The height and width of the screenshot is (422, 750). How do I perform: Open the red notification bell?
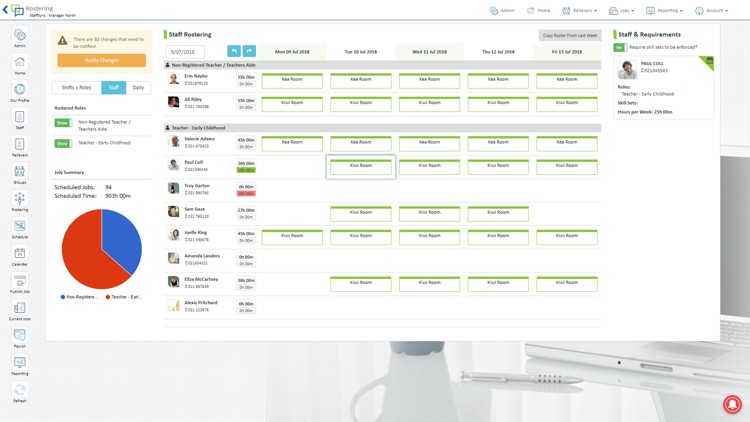point(732,404)
